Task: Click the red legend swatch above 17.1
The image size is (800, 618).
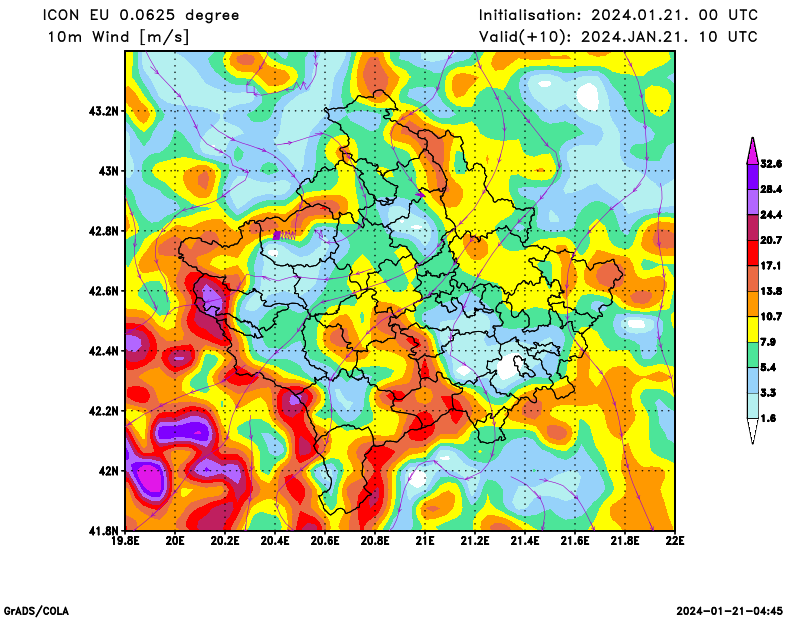Action: pyautogui.click(x=753, y=253)
